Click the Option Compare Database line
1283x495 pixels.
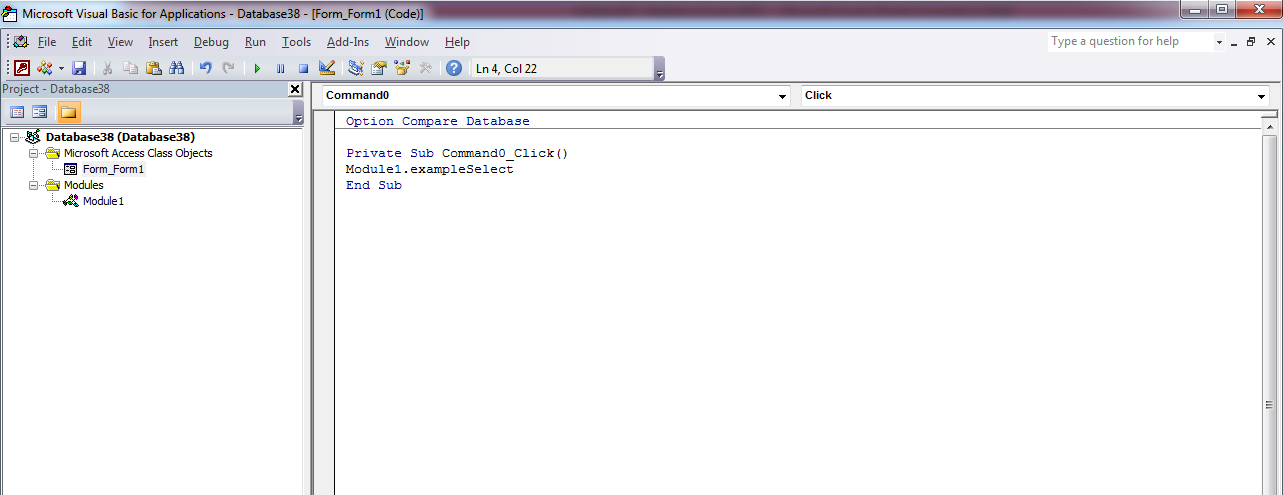[x=438, y=122]
